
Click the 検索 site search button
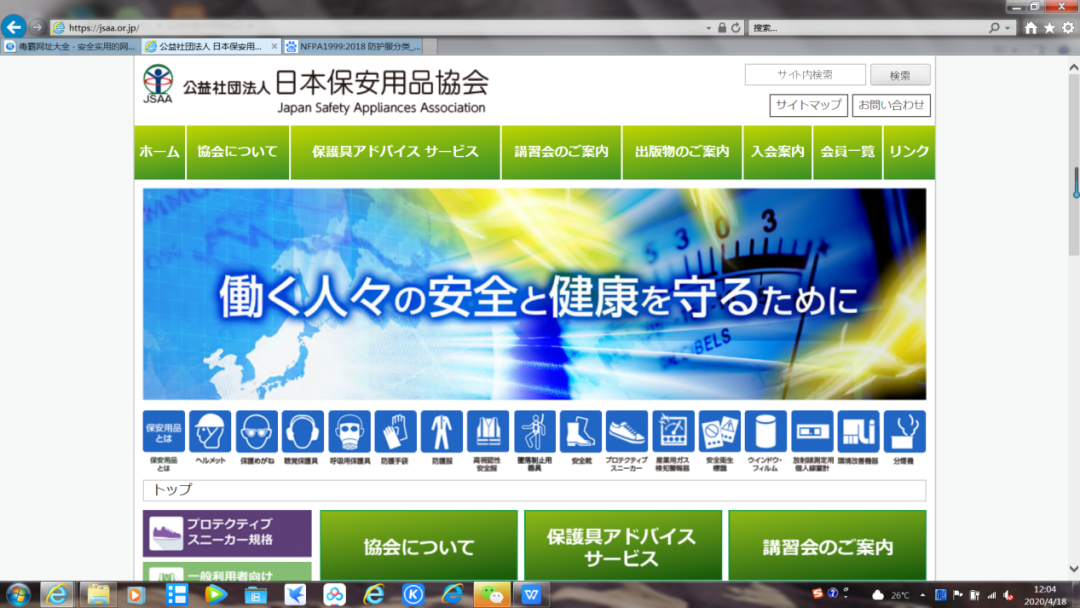tap(900, 75)
